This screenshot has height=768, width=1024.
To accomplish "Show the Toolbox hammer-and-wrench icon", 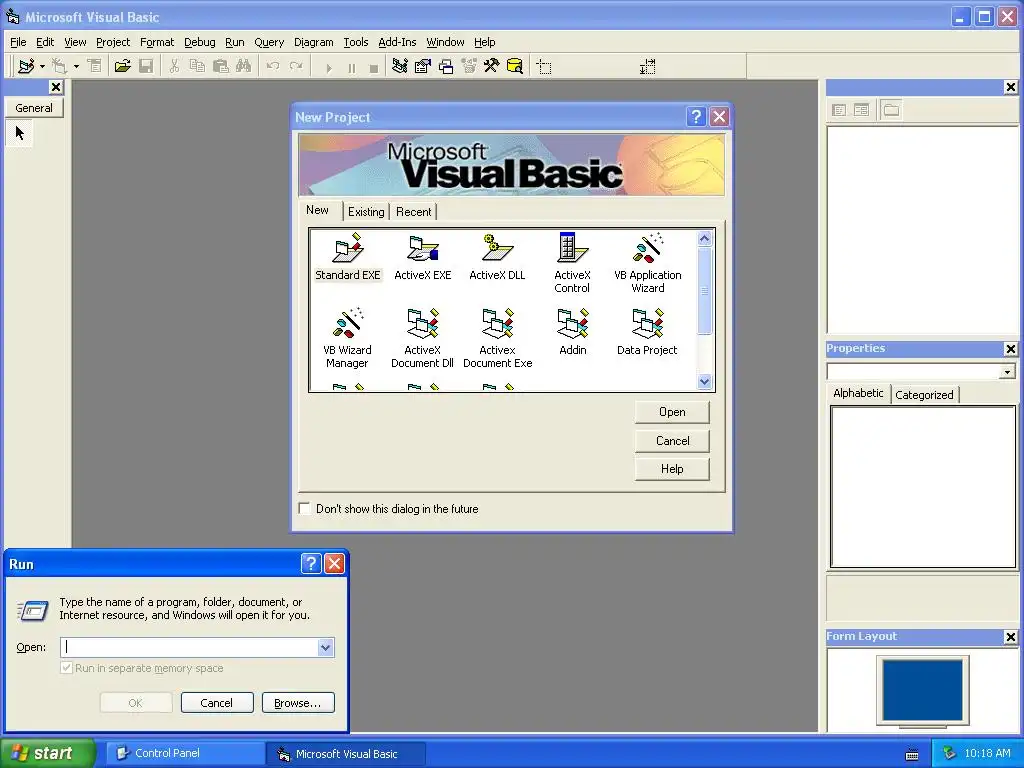I will point(491,66).
